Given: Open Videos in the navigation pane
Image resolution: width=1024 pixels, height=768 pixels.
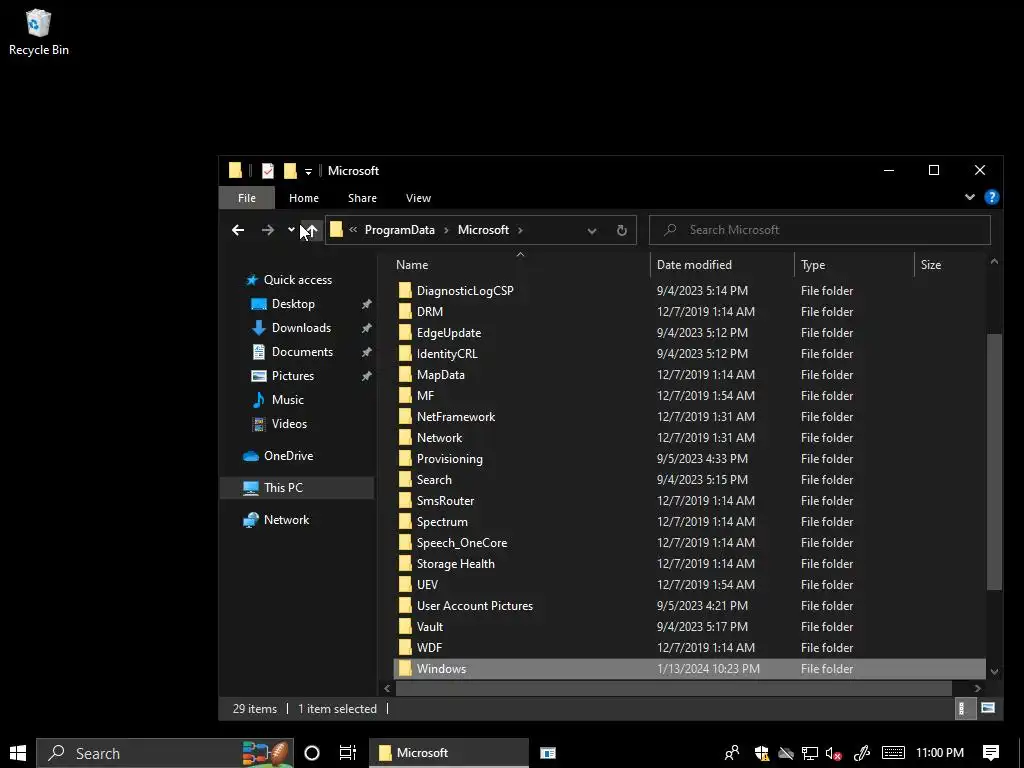Looking at the screenshot, I should click(x=289, y=424).
